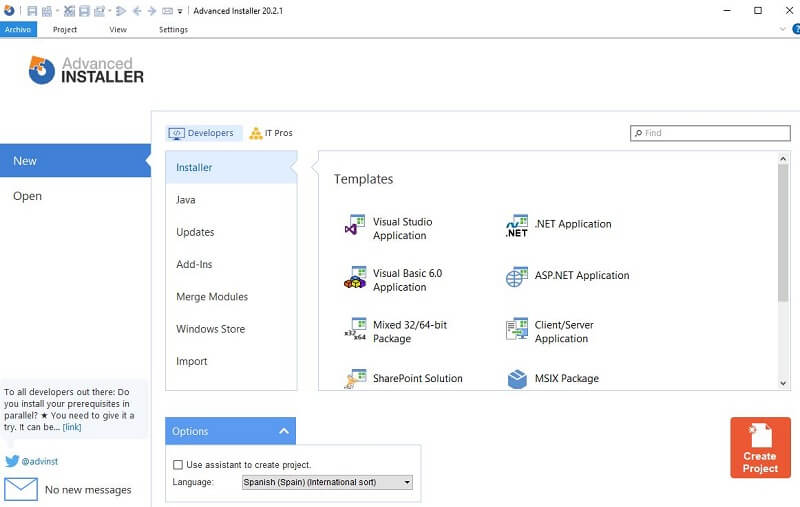Collapse the ribbon using the chevron
This screenshot has width=800, height=507.
(x=783, y=29)
